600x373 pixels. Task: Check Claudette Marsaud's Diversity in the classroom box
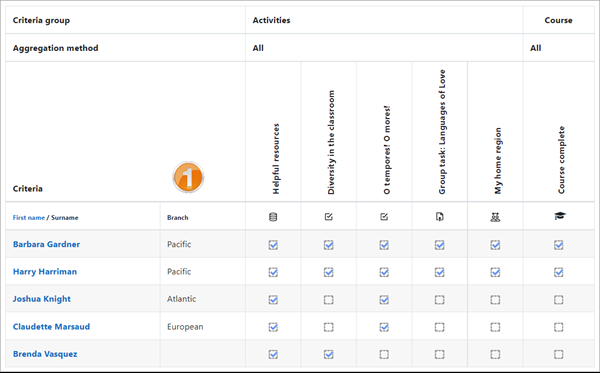point(329,327)
